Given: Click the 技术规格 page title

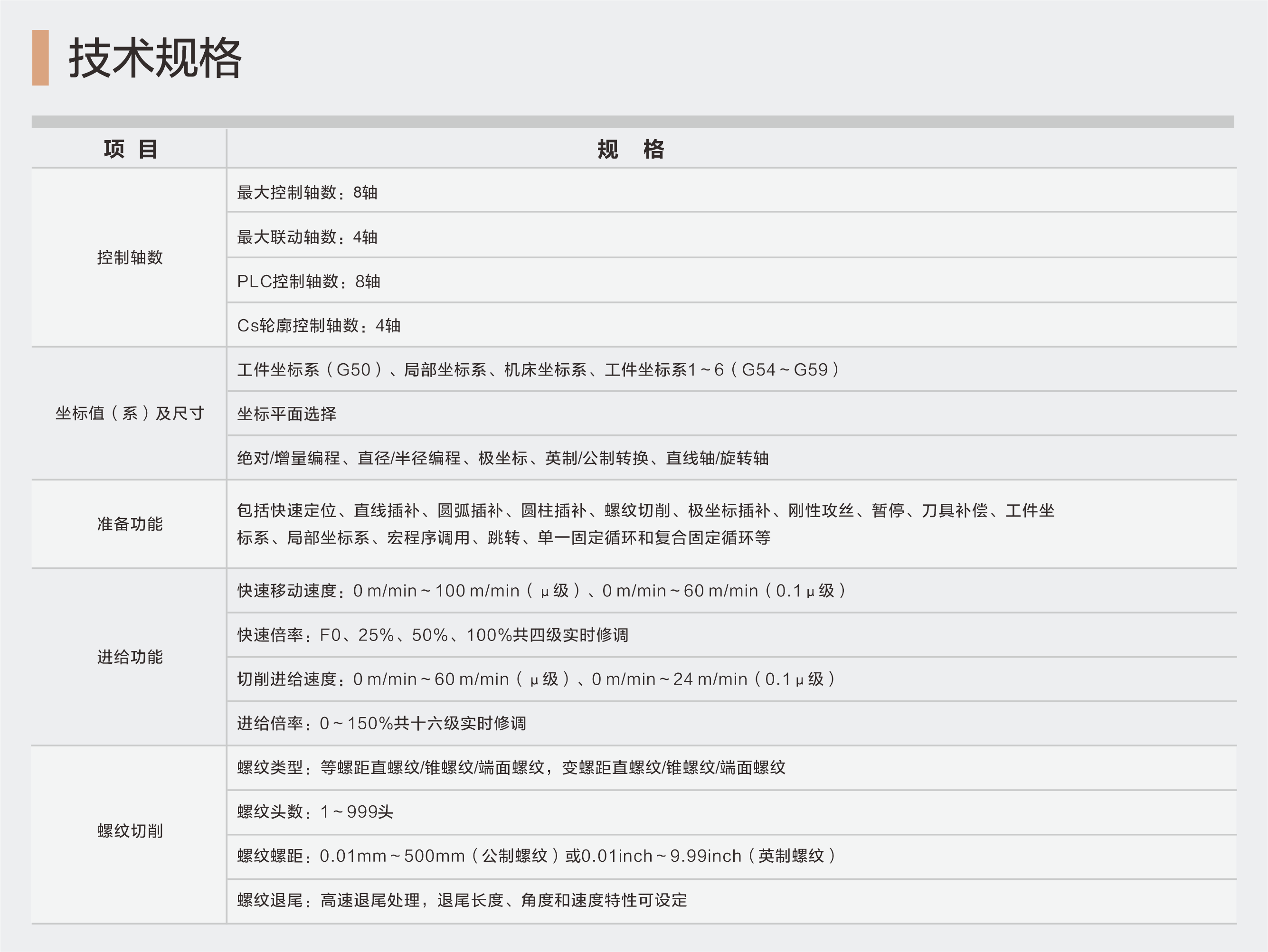Looking at the screenshot, I should (x=155, y=58).
